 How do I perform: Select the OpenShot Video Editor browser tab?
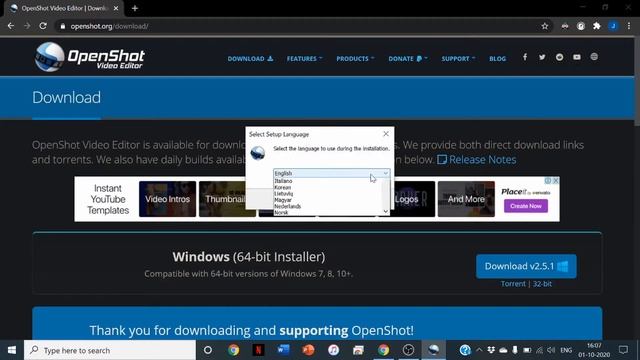point(64,8)
